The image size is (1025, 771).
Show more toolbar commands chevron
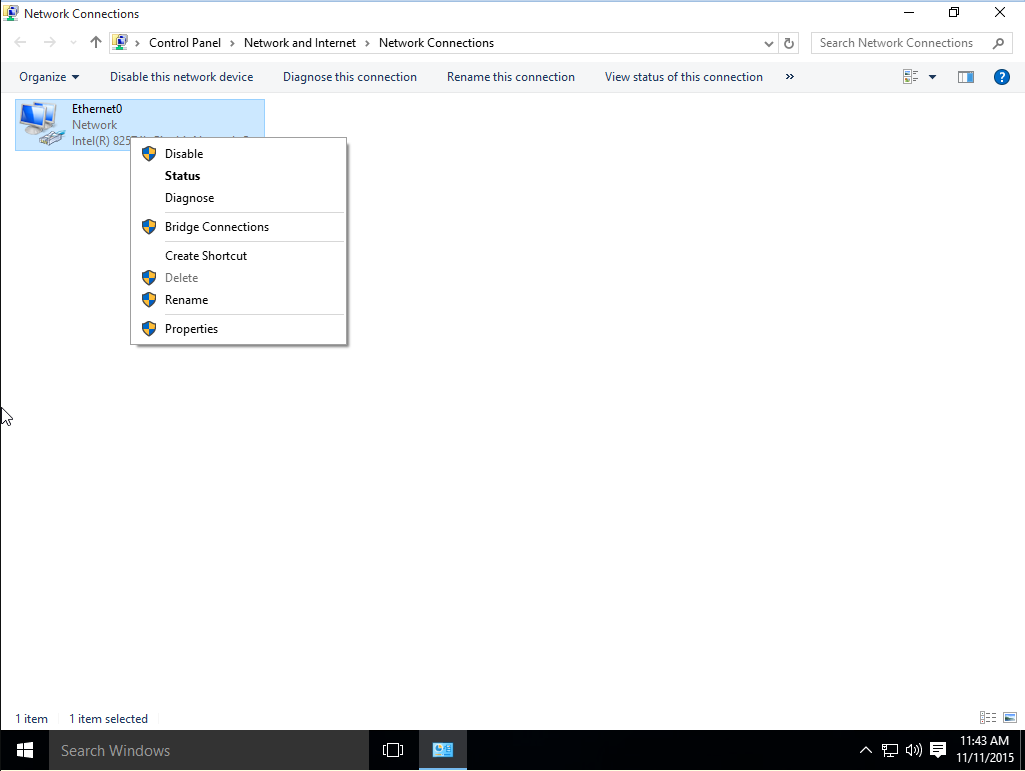[790, 77]
